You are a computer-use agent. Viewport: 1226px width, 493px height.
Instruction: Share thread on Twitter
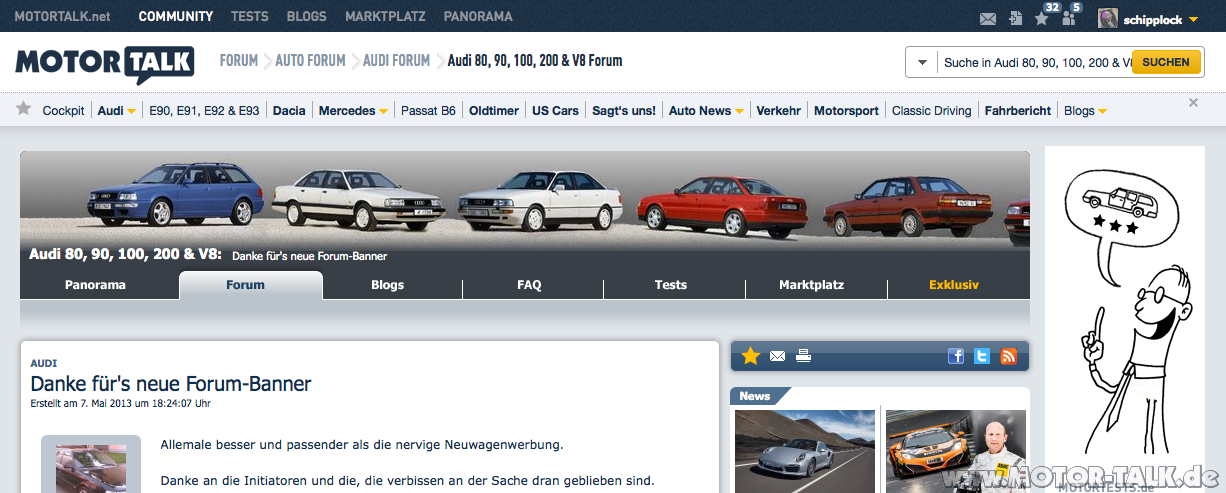[x=982, y=356]
